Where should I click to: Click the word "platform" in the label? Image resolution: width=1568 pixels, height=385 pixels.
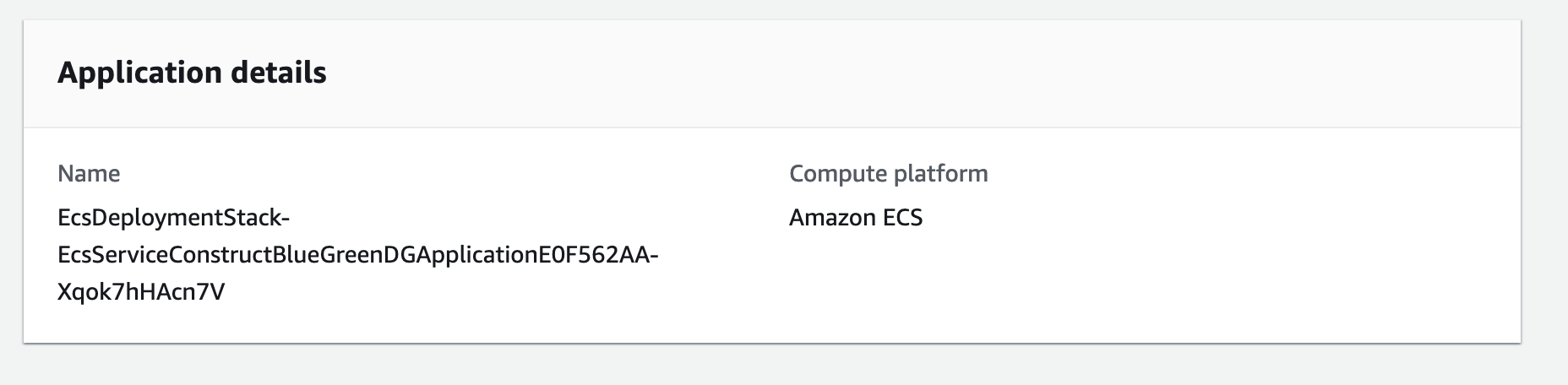click(x=939, y=174)
